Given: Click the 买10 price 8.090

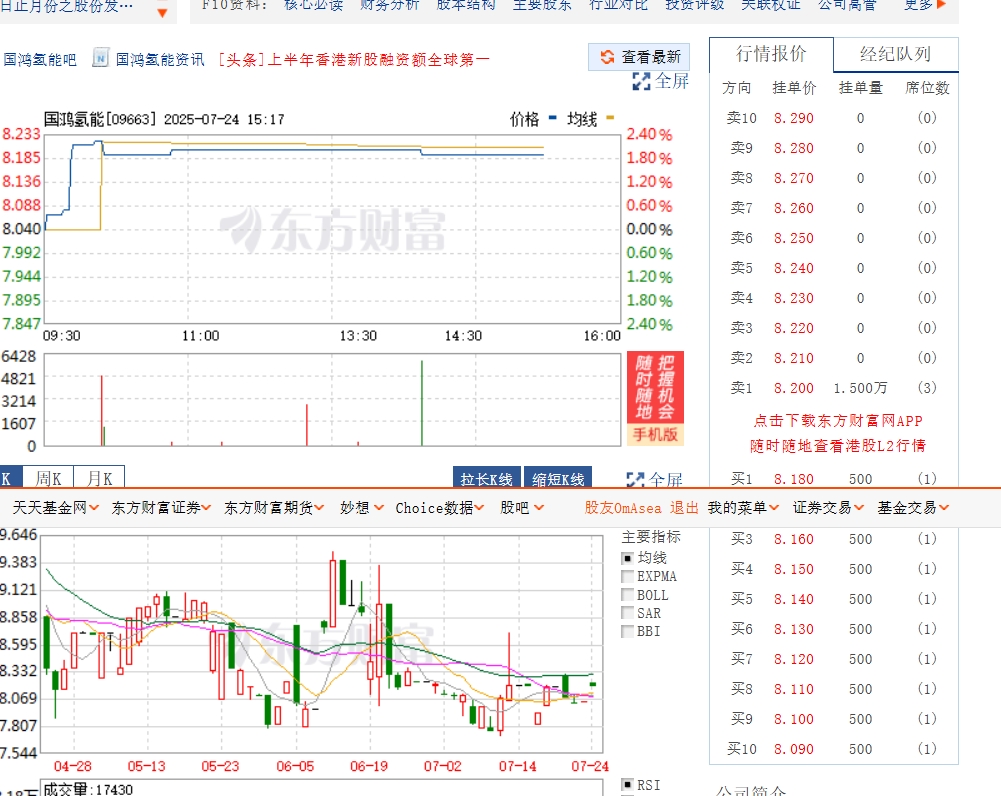Looking at the screenshot, I should (x=794, y=749).
